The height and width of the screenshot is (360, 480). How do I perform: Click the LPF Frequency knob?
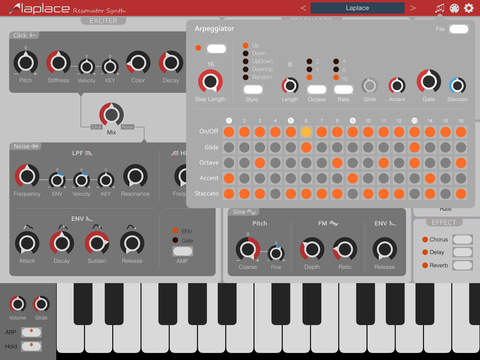click(x=27, y=176)
